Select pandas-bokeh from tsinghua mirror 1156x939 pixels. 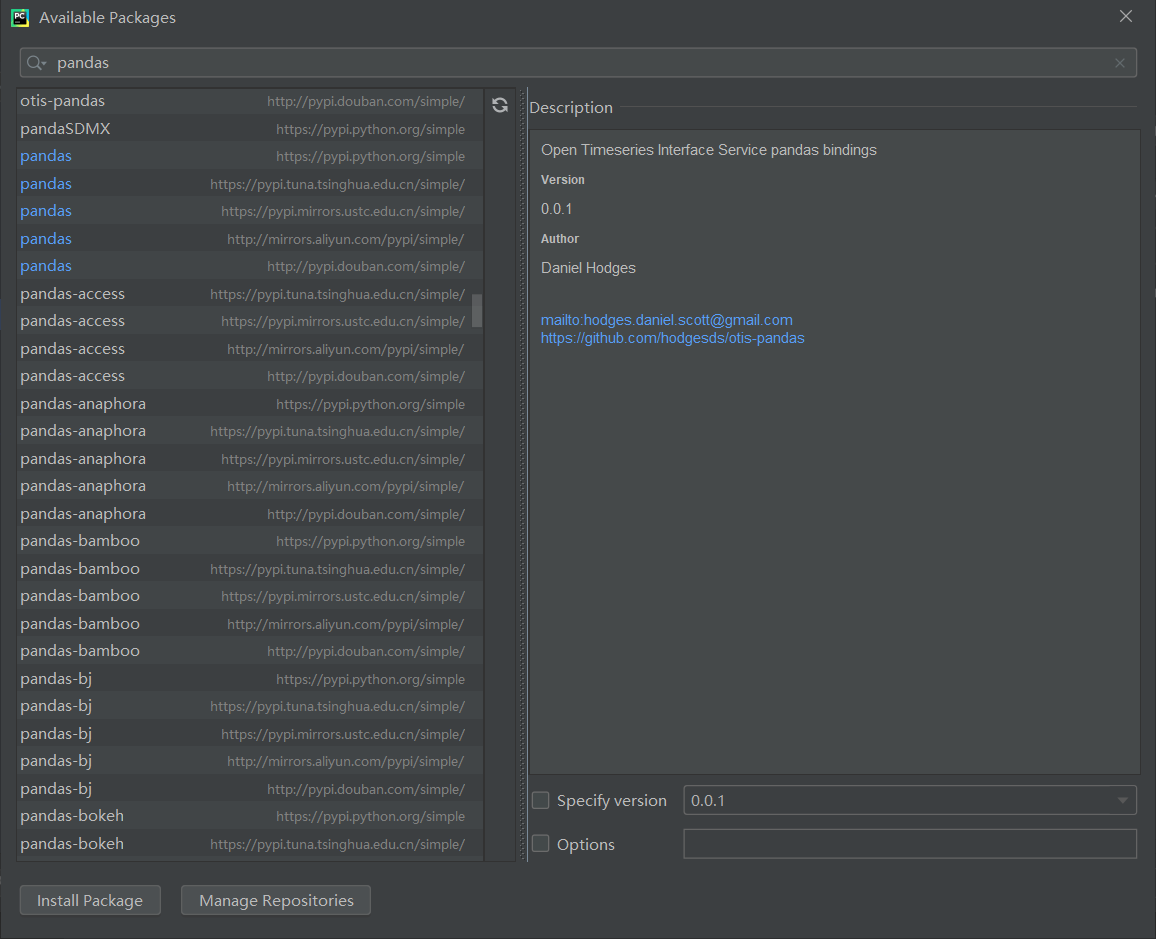coord(251,844)
